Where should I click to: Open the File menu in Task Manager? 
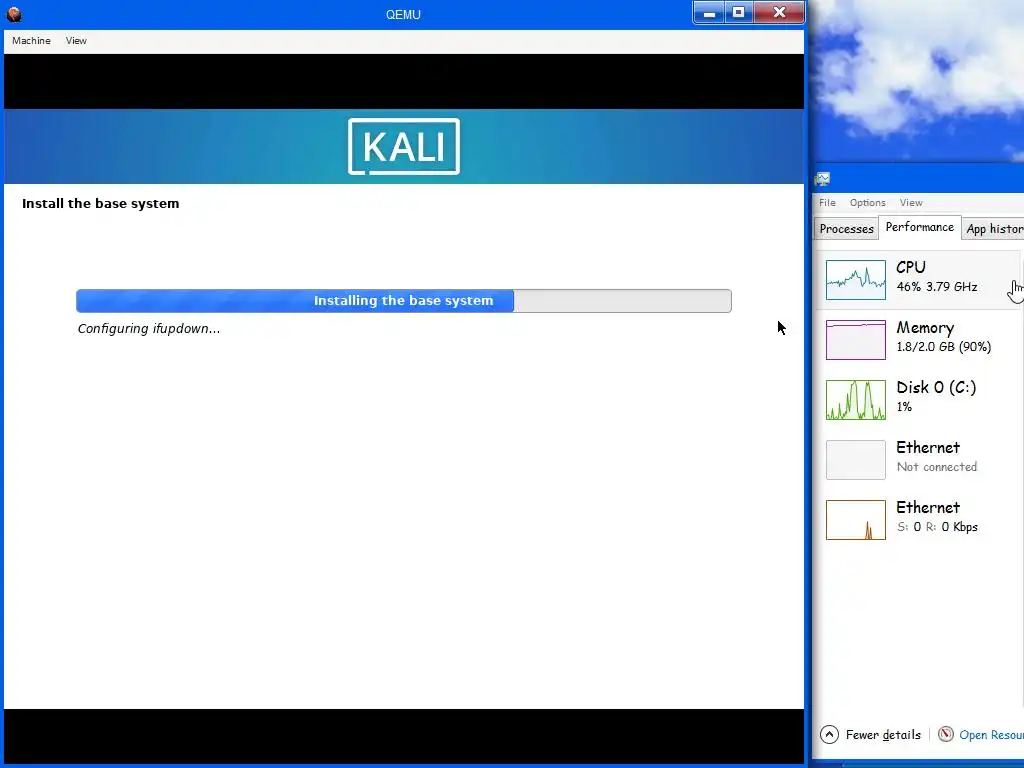pyautogui.click(x=827, y=202)
